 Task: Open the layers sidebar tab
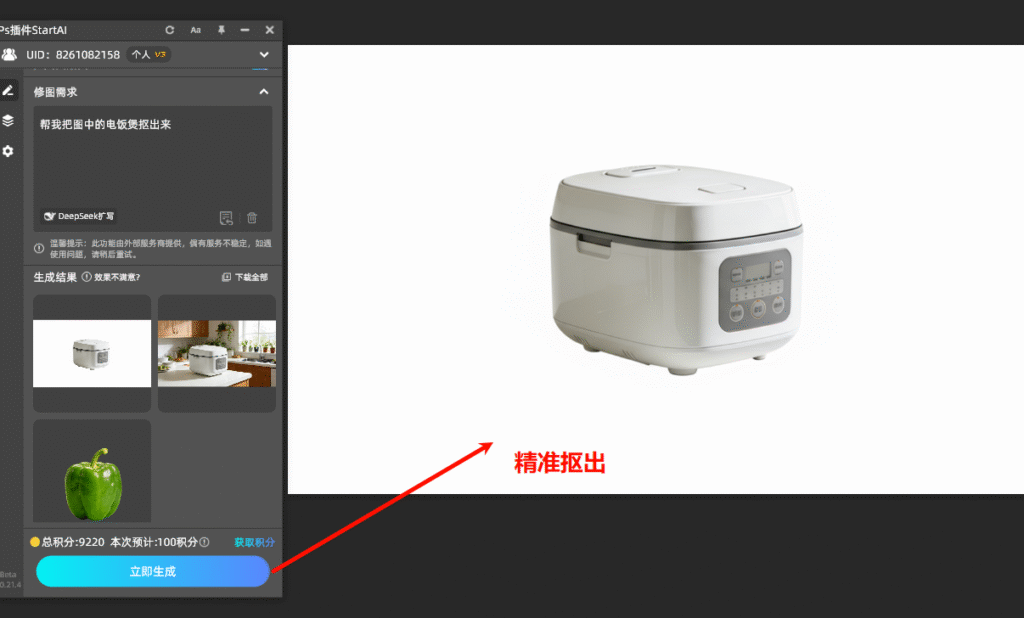coord(8,120)
